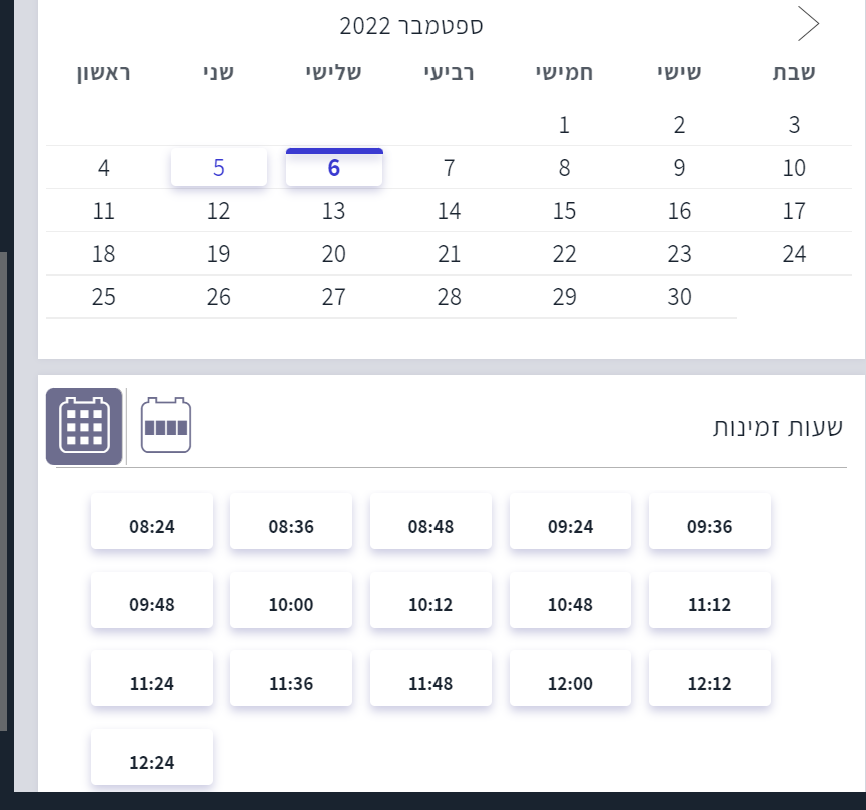866x810 pixels.
Task: Pick September 13 in the calendar
Action: click(334, 211)
